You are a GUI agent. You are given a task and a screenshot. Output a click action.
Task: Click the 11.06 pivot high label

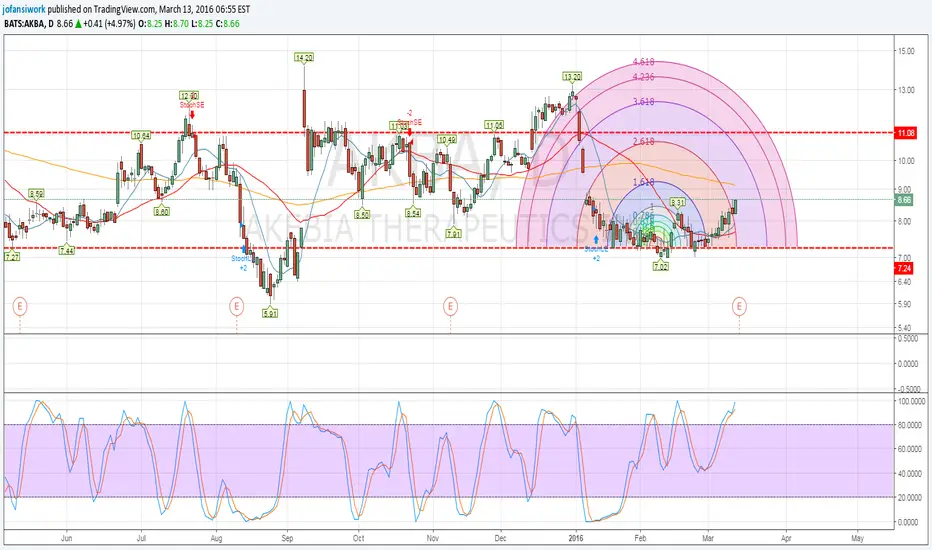tap(494, 125)
